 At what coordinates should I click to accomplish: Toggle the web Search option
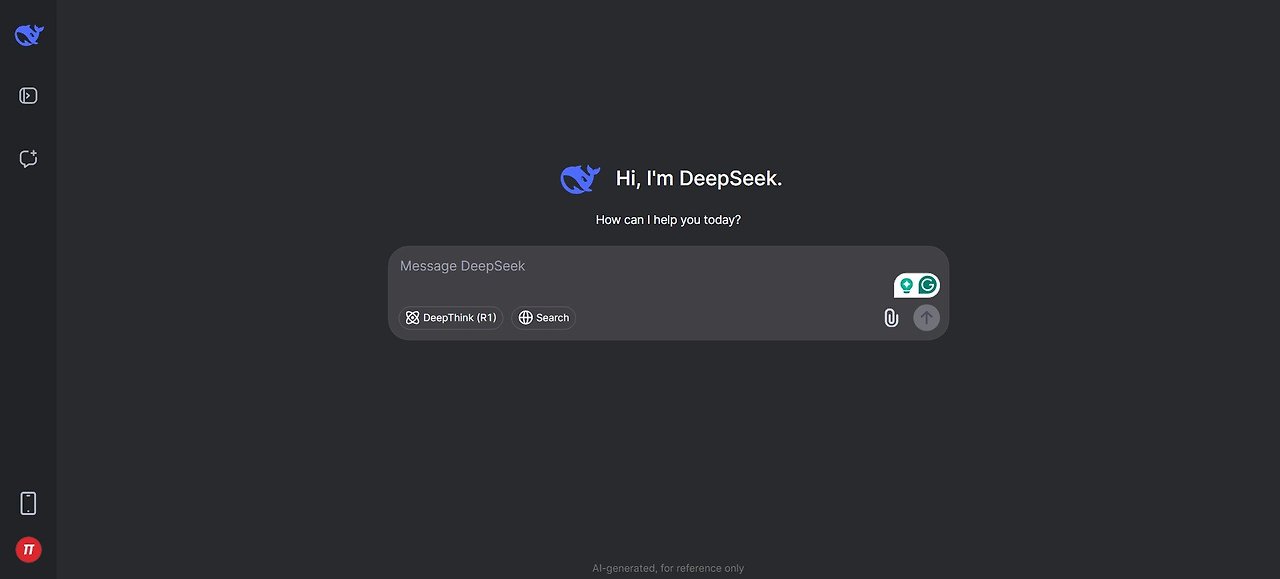[544, 318]
